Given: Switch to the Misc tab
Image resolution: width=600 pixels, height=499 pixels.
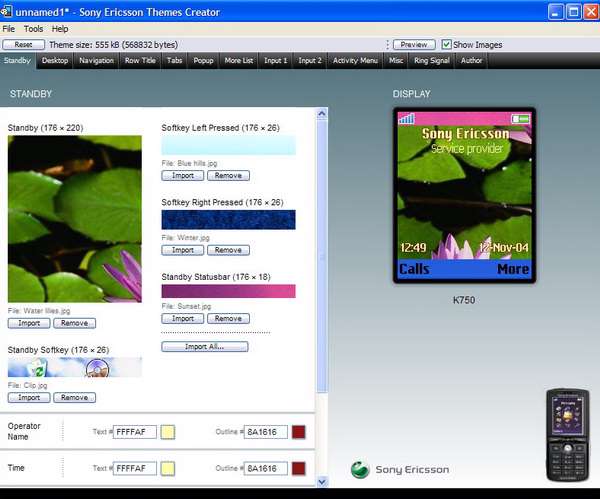Looking at the screenshot, I should tap(396, 60).
